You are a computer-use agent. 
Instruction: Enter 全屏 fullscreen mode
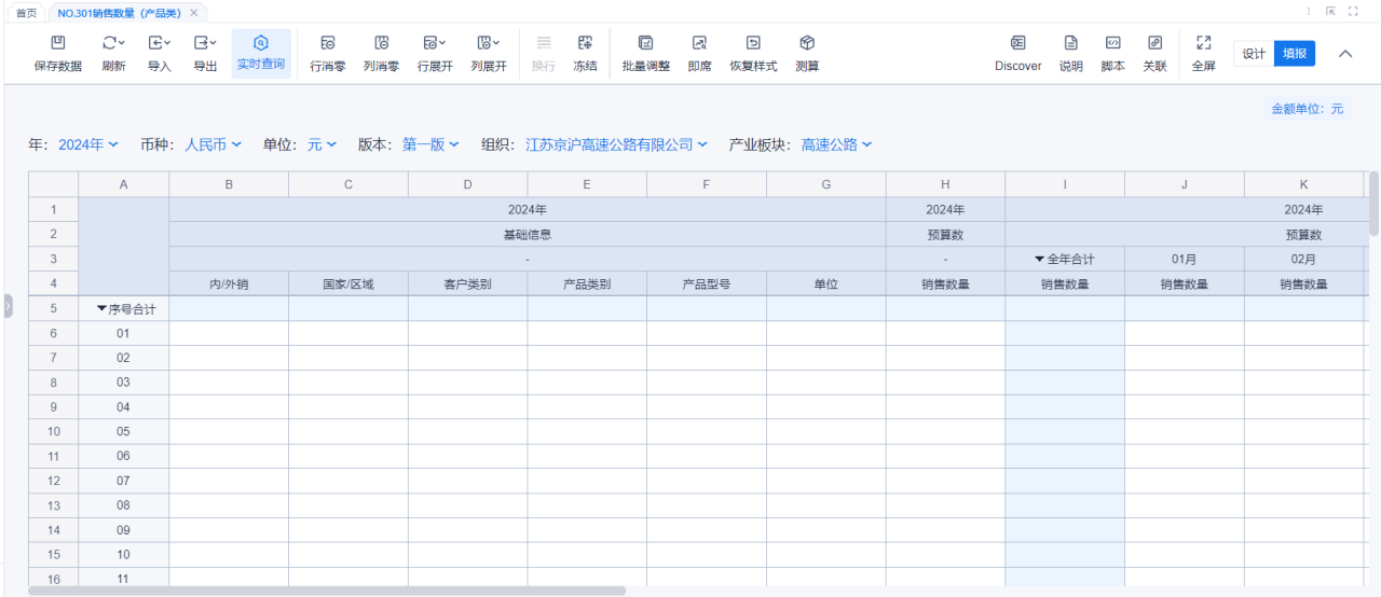click(1203, 43)
